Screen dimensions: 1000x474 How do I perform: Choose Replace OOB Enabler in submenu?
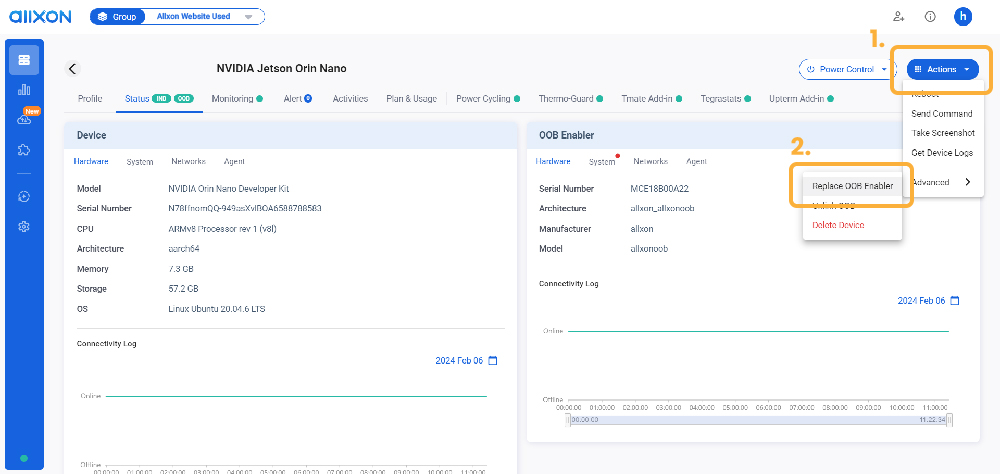(x=852, y=186)
